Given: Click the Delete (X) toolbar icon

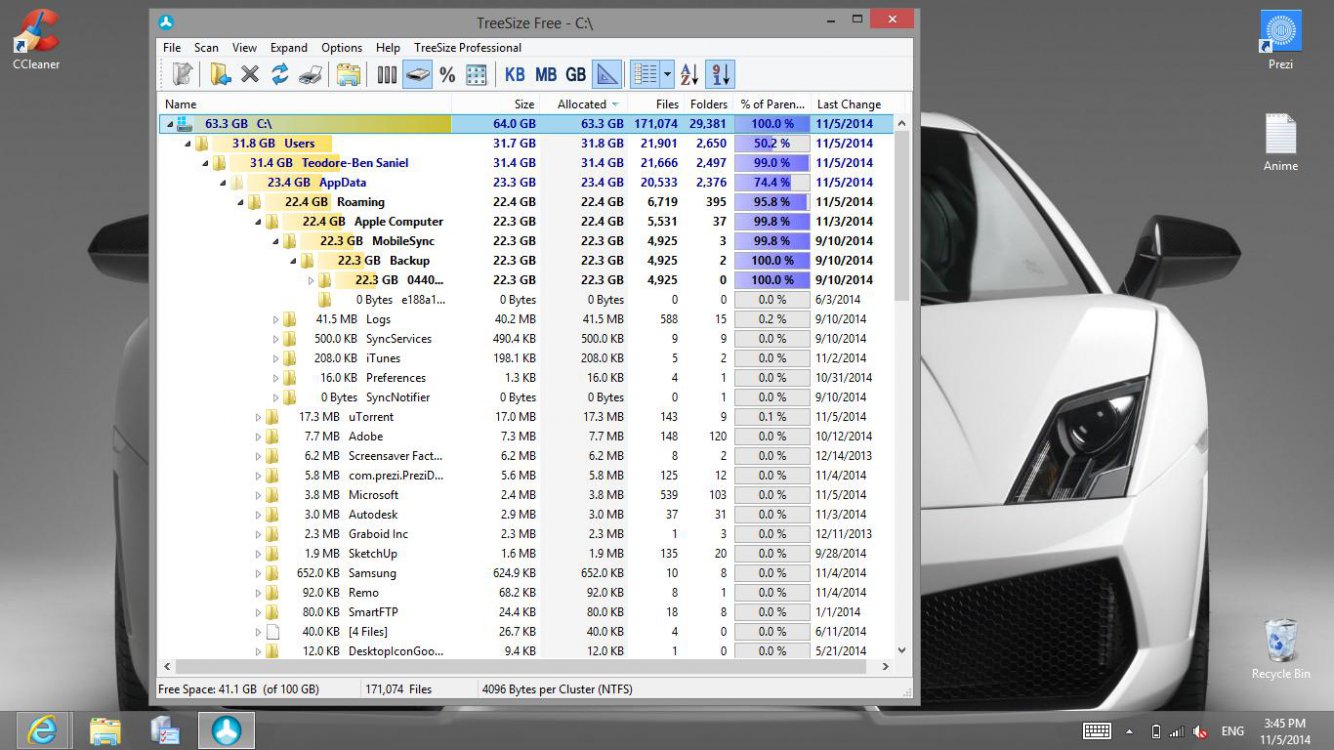Looking at the screenshot, I should pos(250,74).
